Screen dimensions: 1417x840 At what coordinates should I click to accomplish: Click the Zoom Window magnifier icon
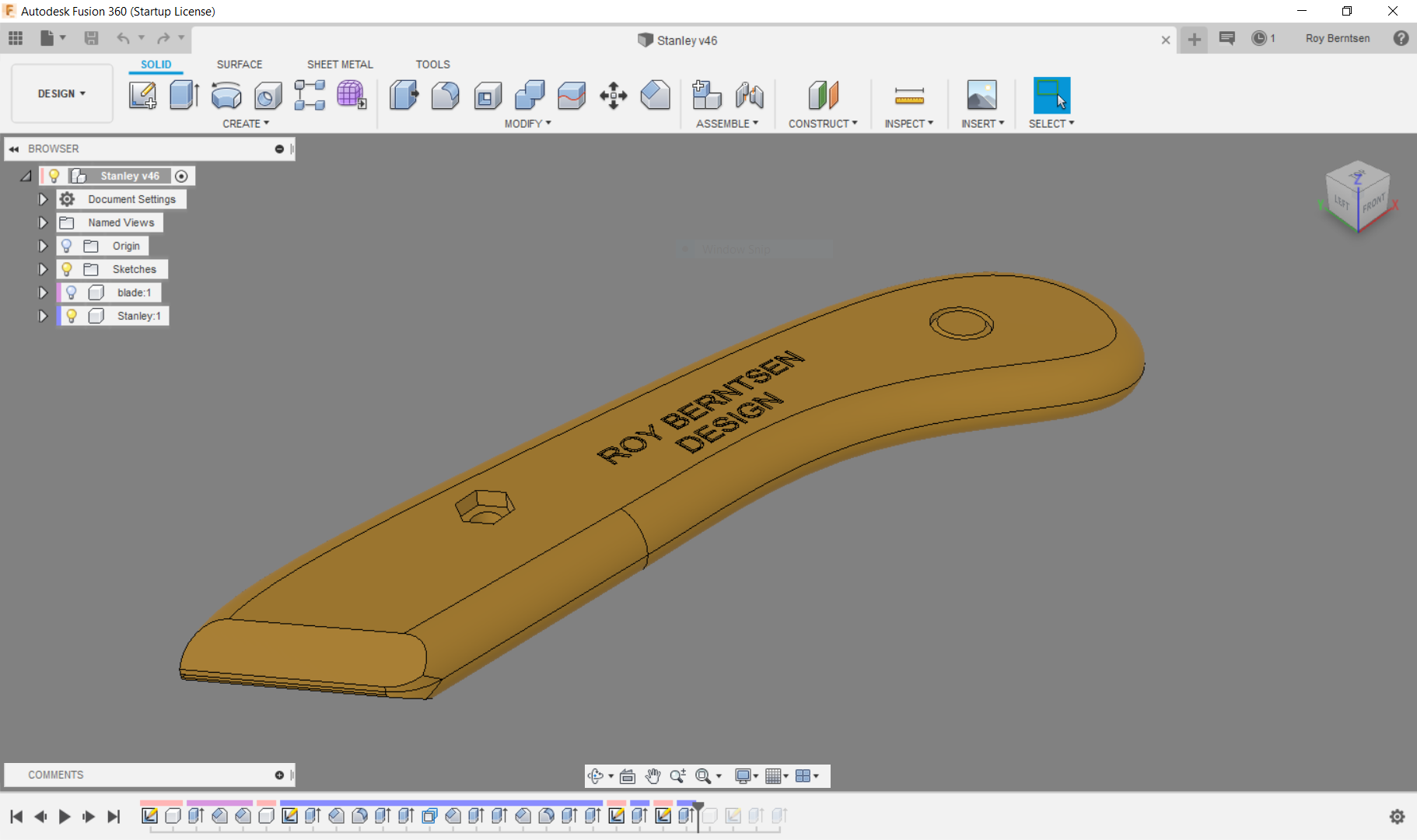[x=703, y=775]
